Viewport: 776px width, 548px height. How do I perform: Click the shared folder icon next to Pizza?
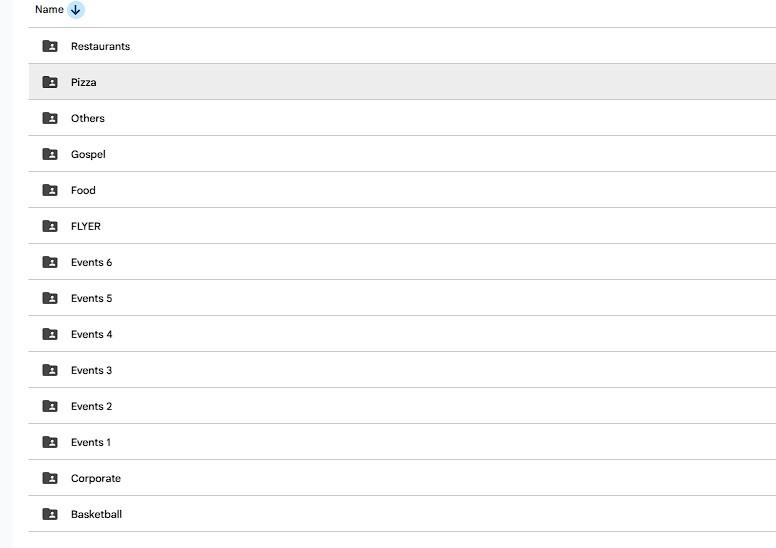click(50, 82)
